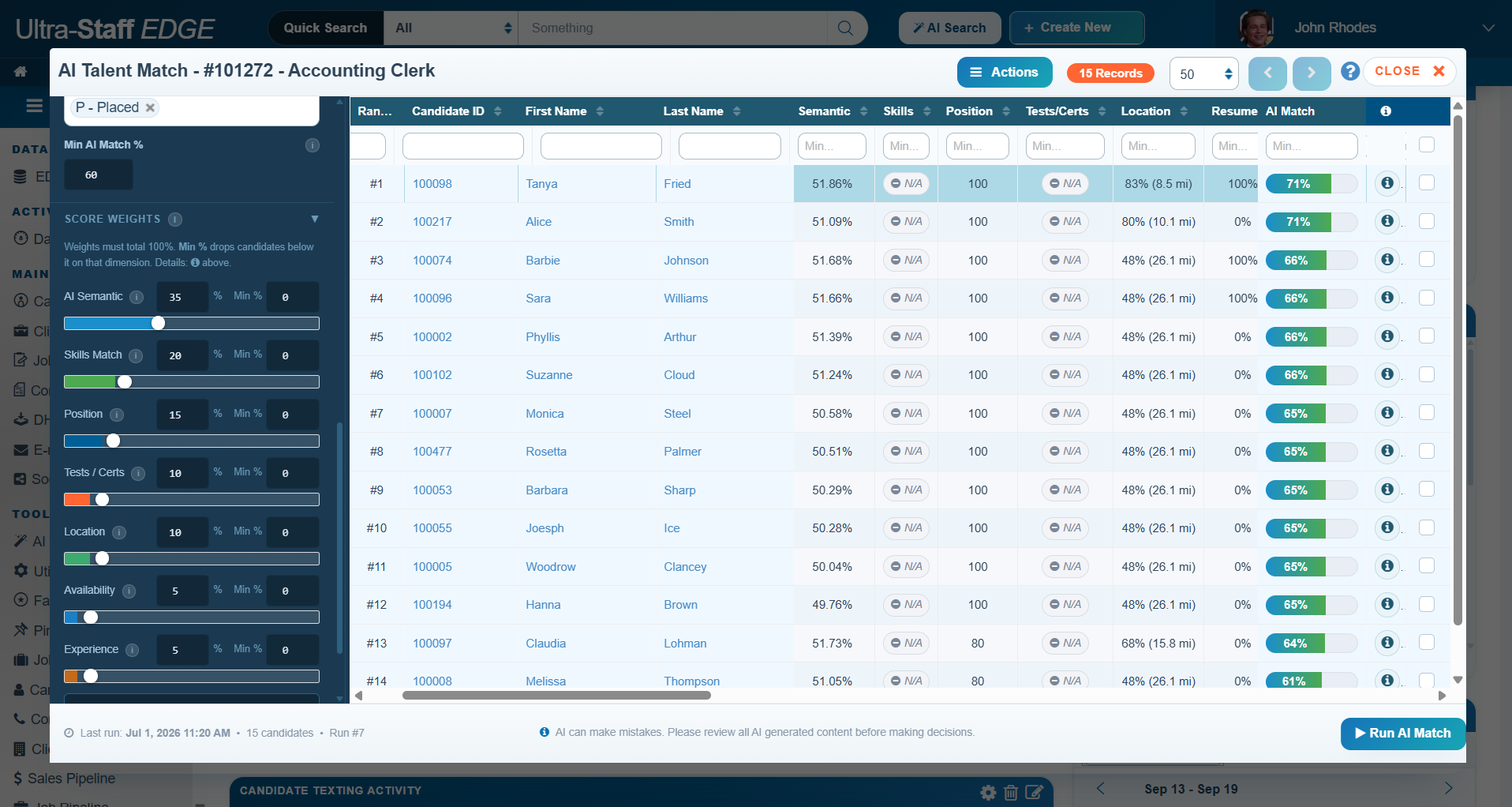Screen dimensions: 1512x807
Task: Show Skills Match weight info
Action: pyautogui.click(x=136, y=355)
